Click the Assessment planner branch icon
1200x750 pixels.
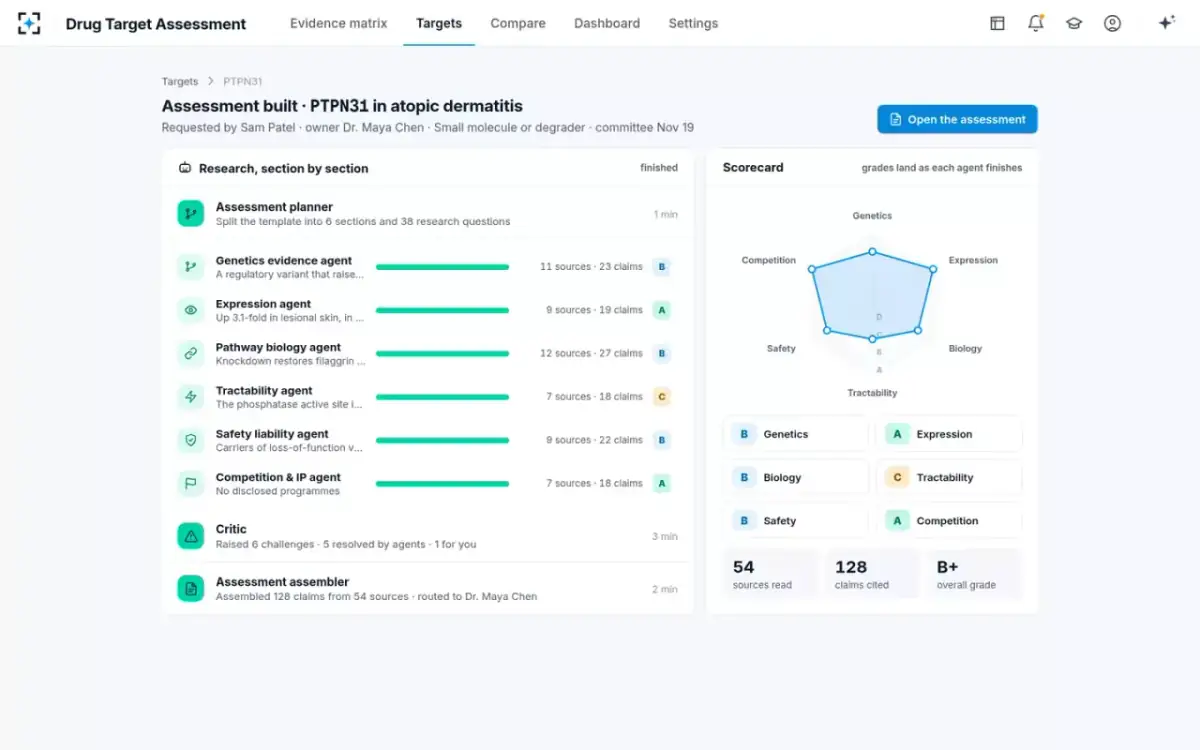coord(190,213)
